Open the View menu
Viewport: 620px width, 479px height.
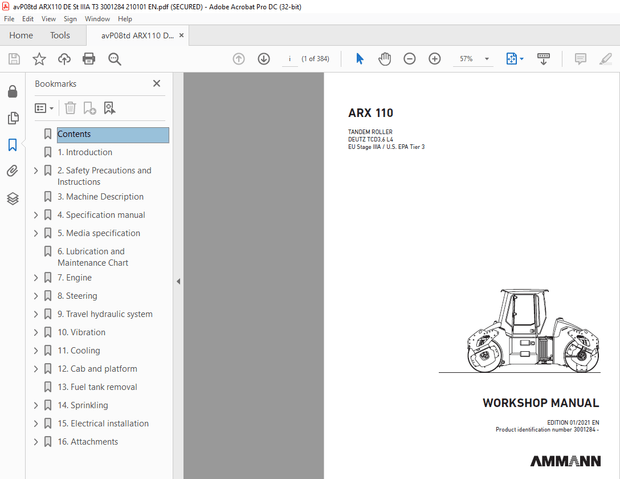click(49, 19)
